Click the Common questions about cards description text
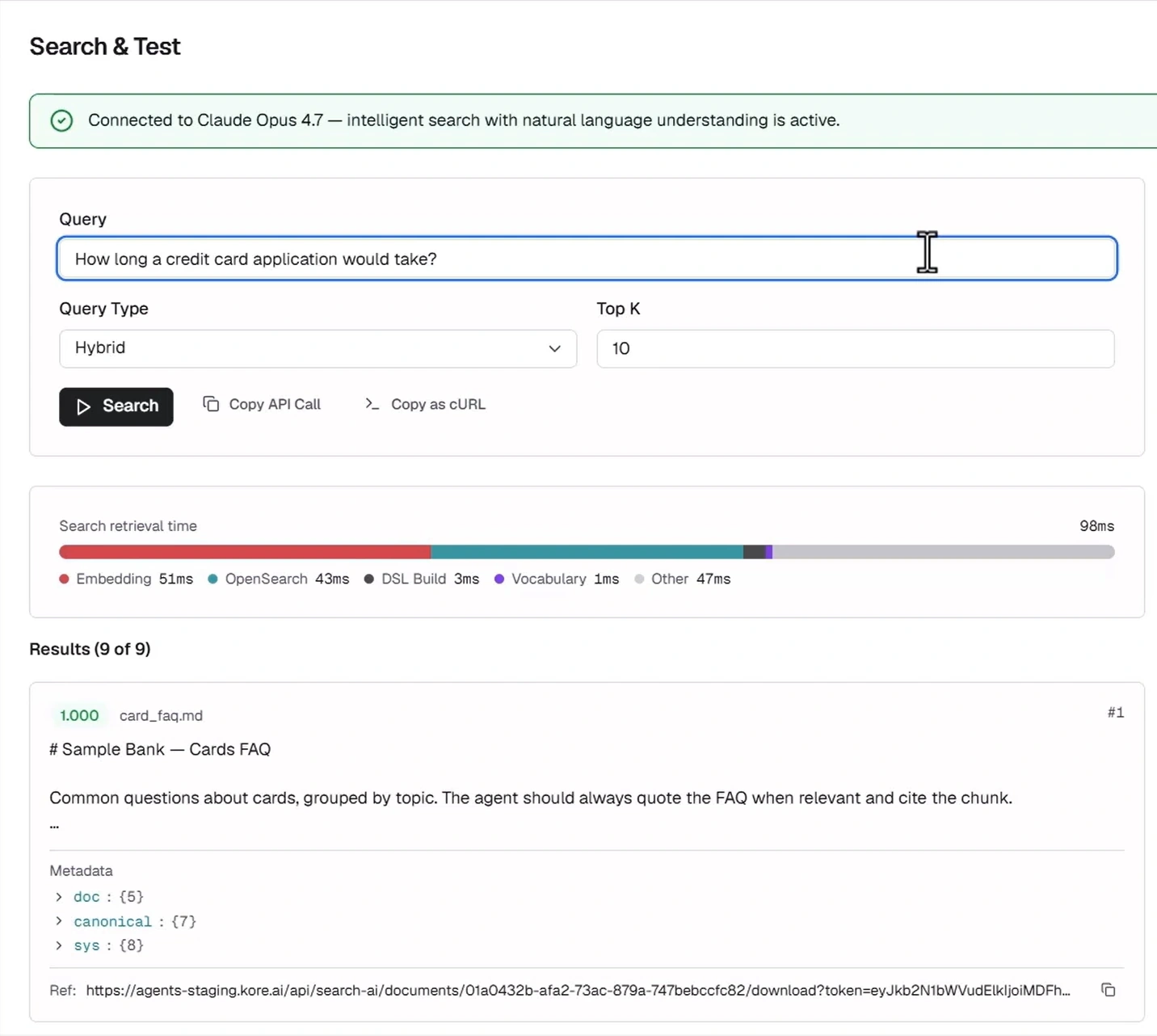Screen dimensions: 1157x1036 tap(531, 798)
